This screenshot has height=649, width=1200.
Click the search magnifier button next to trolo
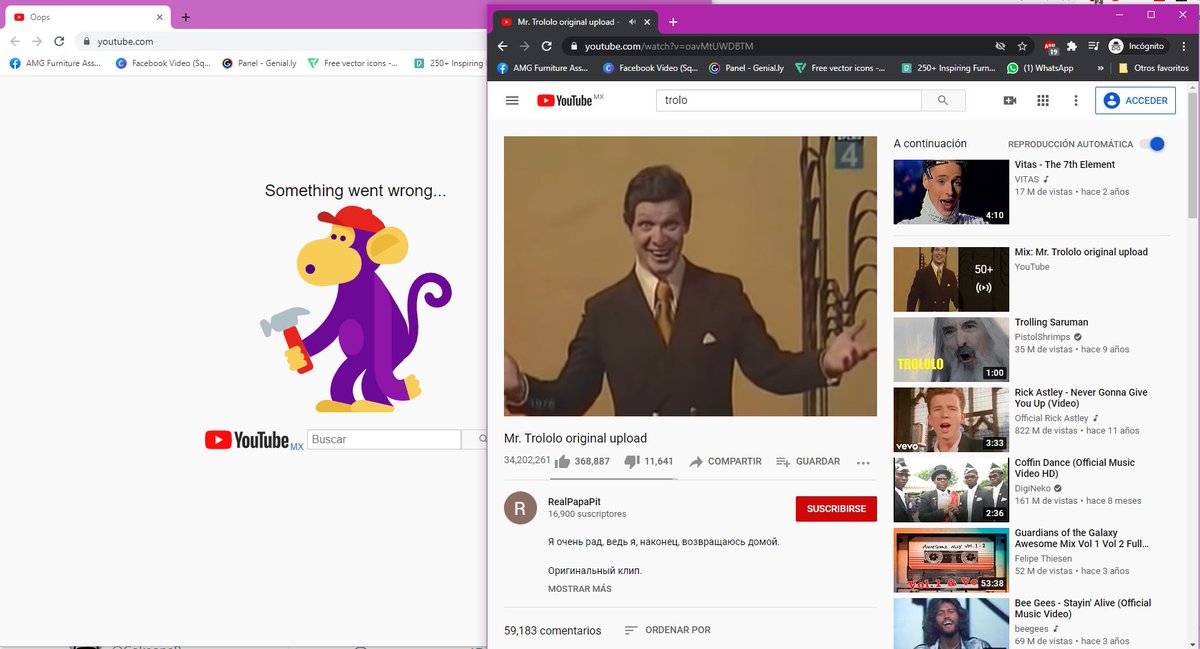943,100
